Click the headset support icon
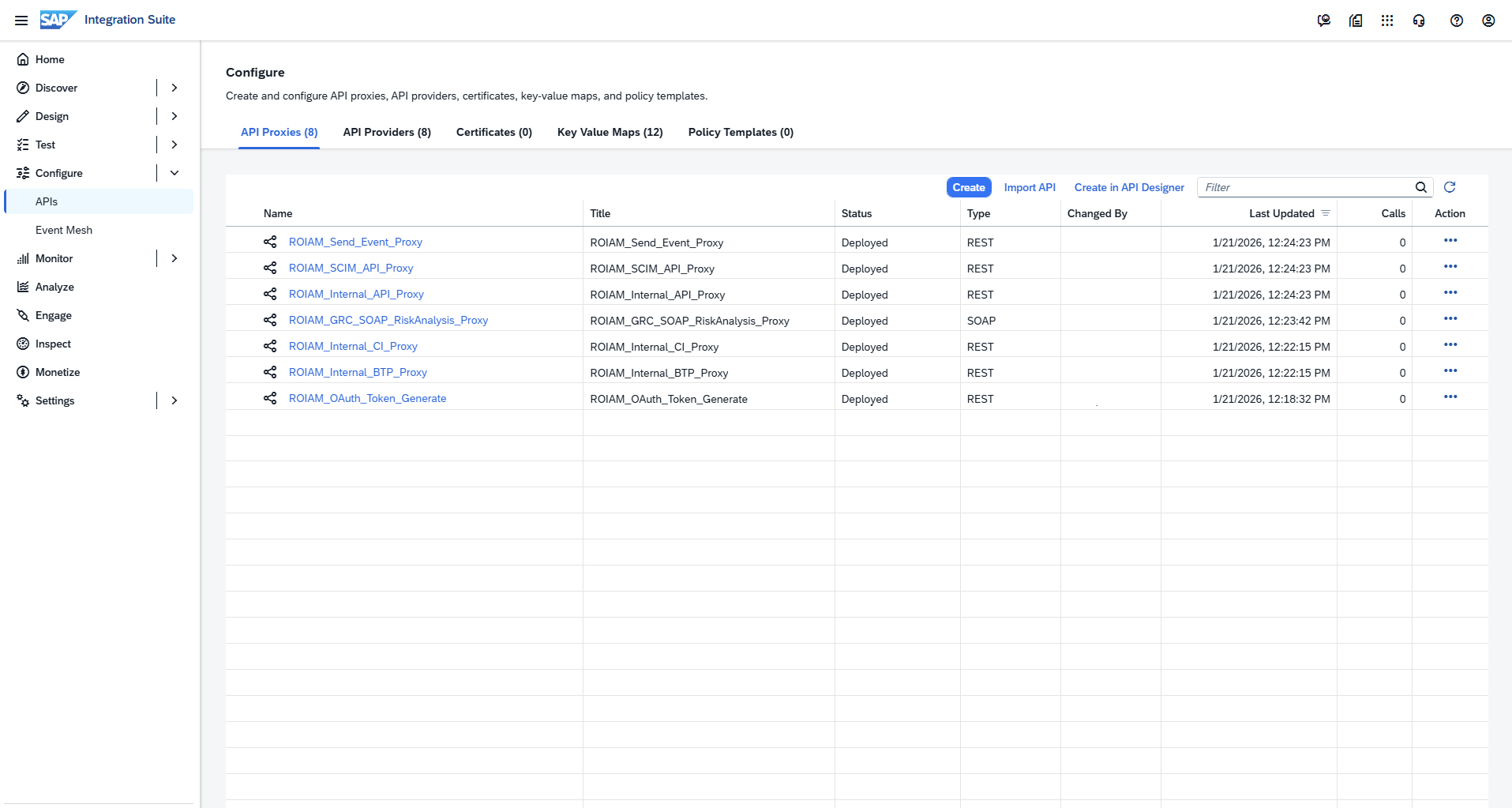The image size is (1512, 808). tap(1418, 21)
